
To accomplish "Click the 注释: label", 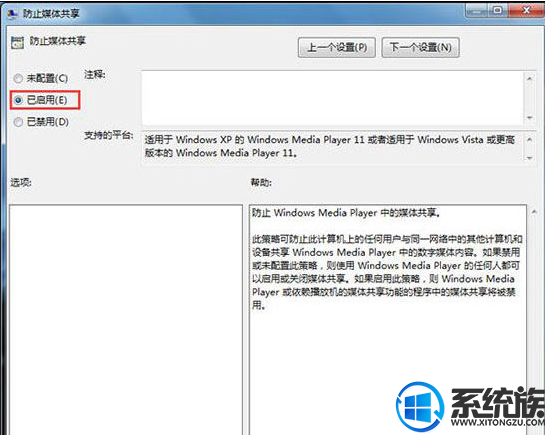I will point(95,74).
